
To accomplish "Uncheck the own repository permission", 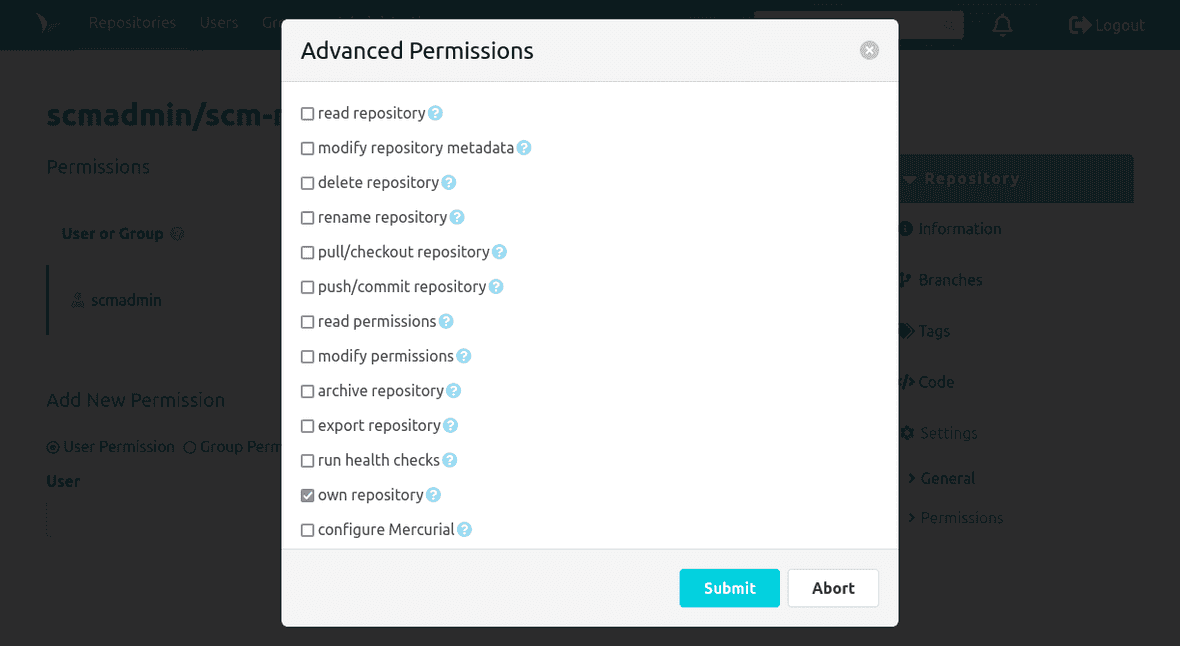I will (307, 495).
